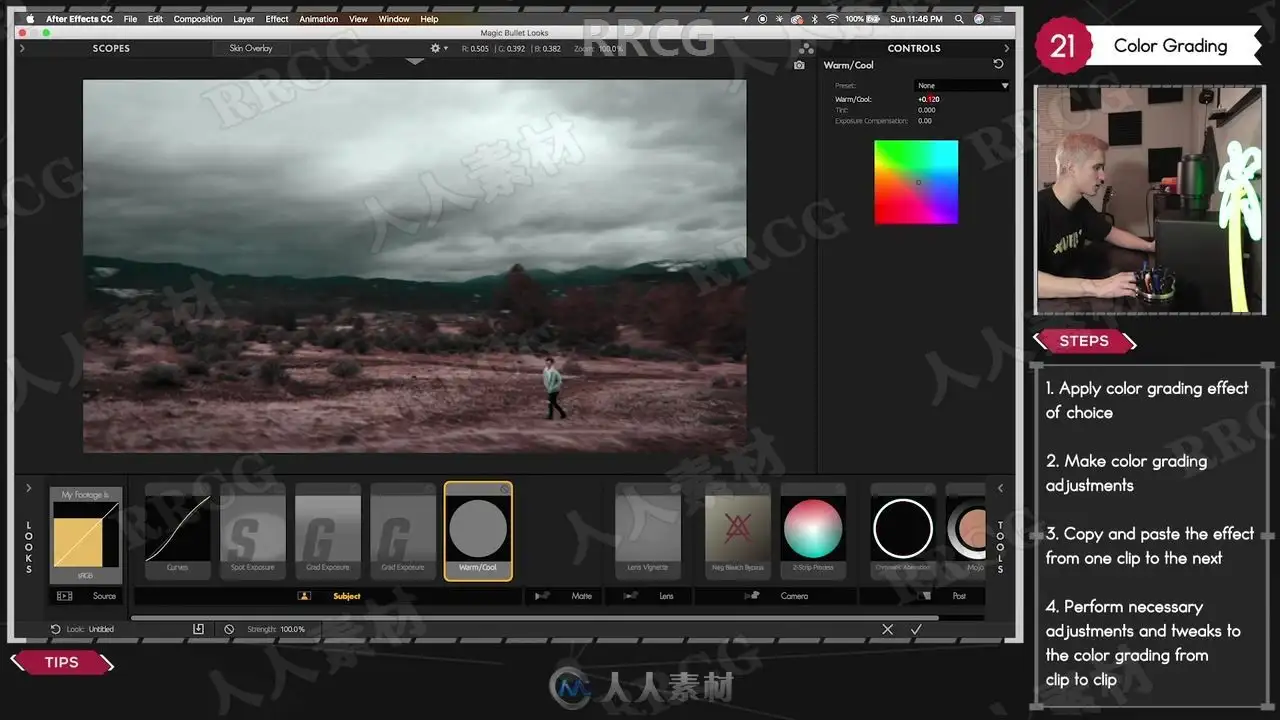Image resolution: width=1280 pixels, height=720 pixels.
Task: Open the View menu
Action: [358, 19]
